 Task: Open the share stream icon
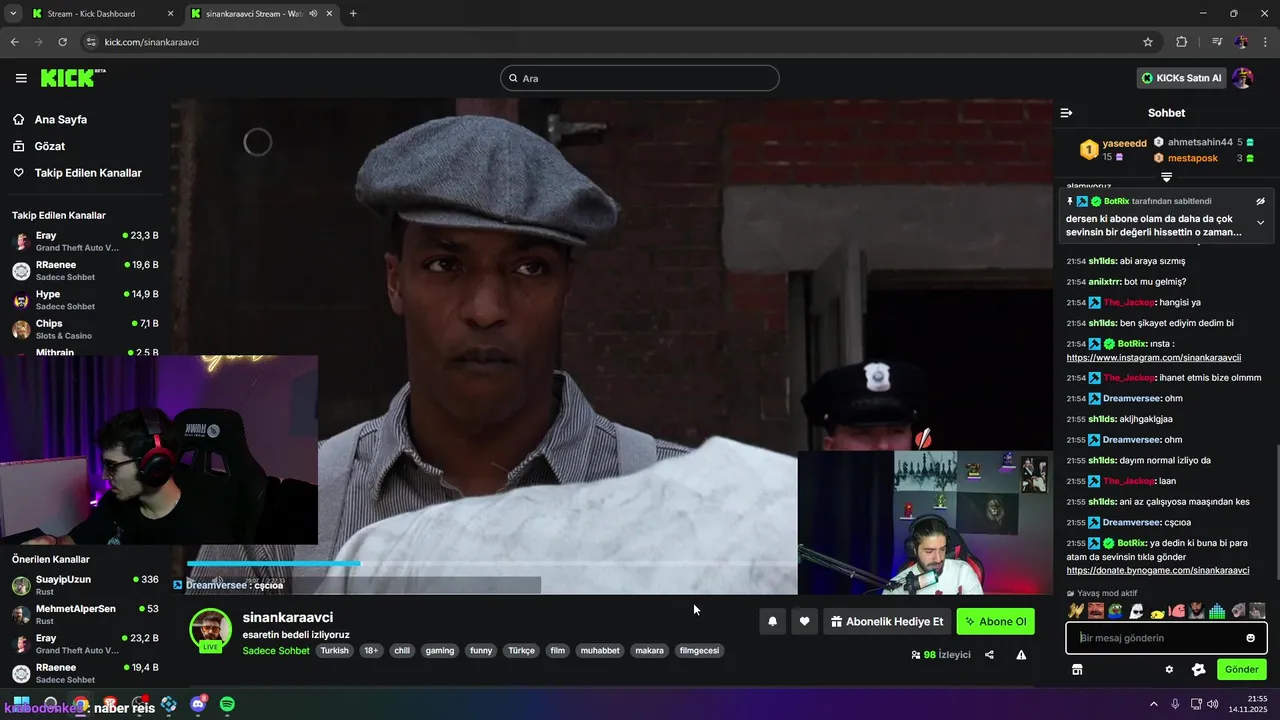coord(989,655)
